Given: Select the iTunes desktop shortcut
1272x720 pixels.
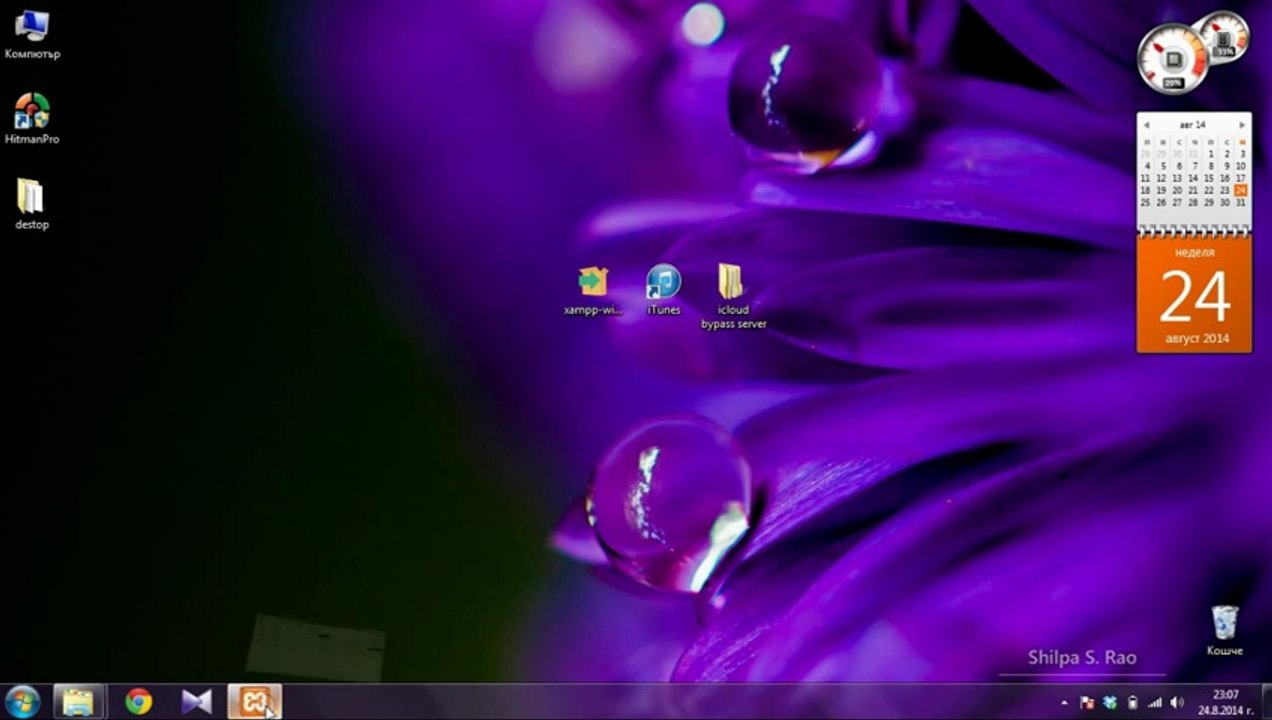Looking at the screenshot, I should pyautogui.click(x=663, y=283).
